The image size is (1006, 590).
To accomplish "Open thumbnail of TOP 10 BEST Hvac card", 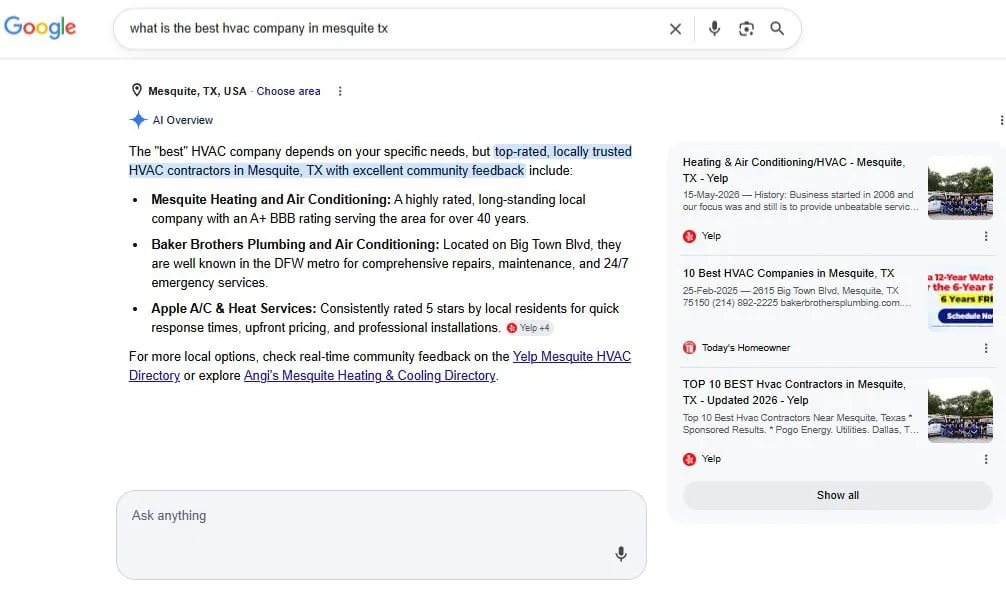I will pos(960,410).
